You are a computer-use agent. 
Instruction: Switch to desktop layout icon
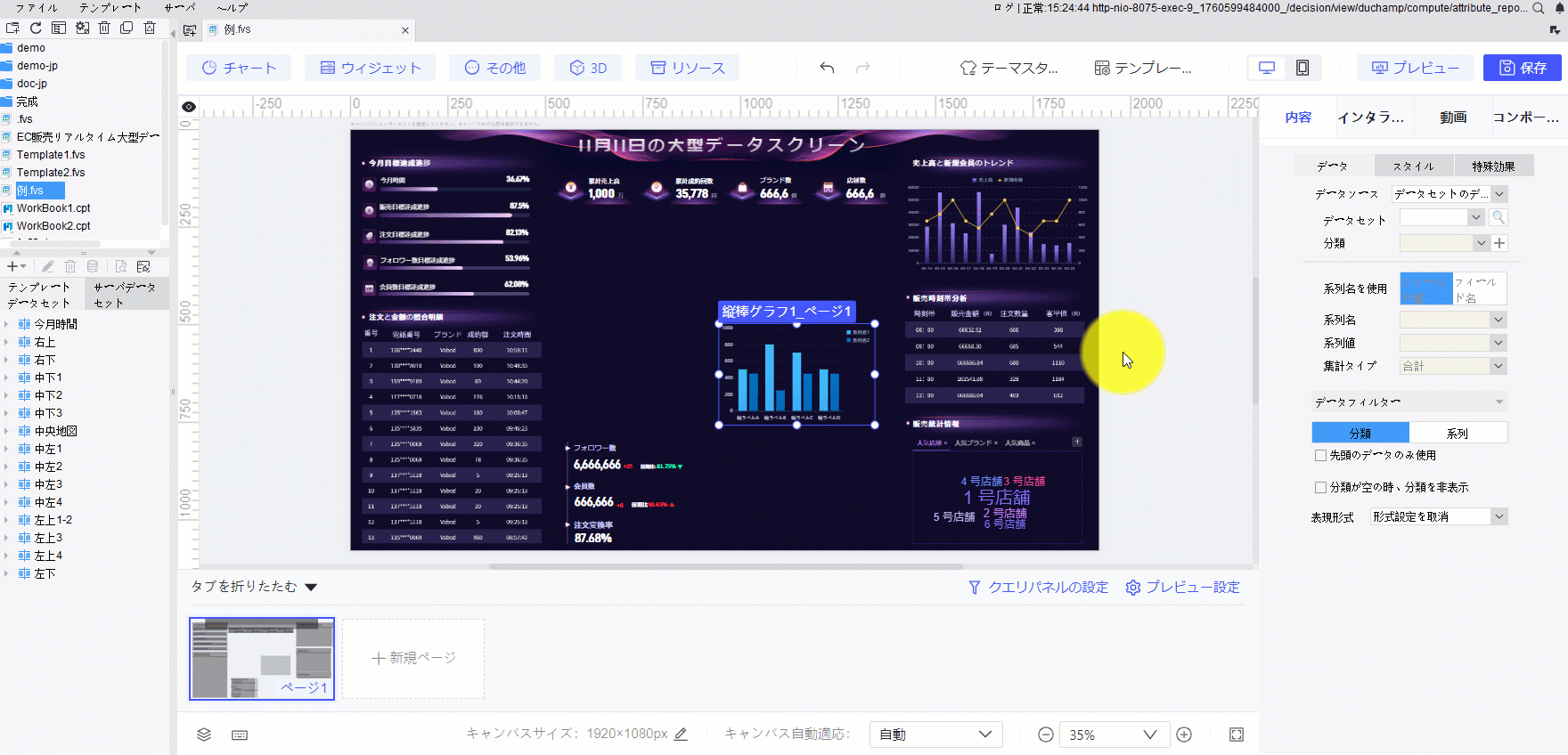tap(1266, 68)
